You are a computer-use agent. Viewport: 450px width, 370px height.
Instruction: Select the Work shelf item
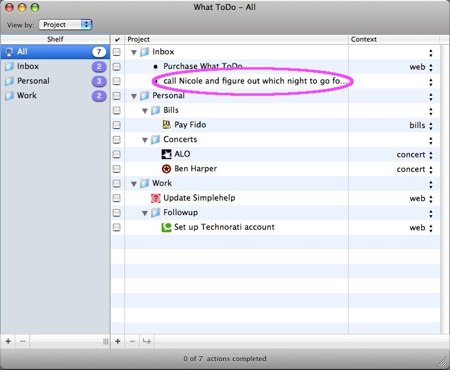55,96
